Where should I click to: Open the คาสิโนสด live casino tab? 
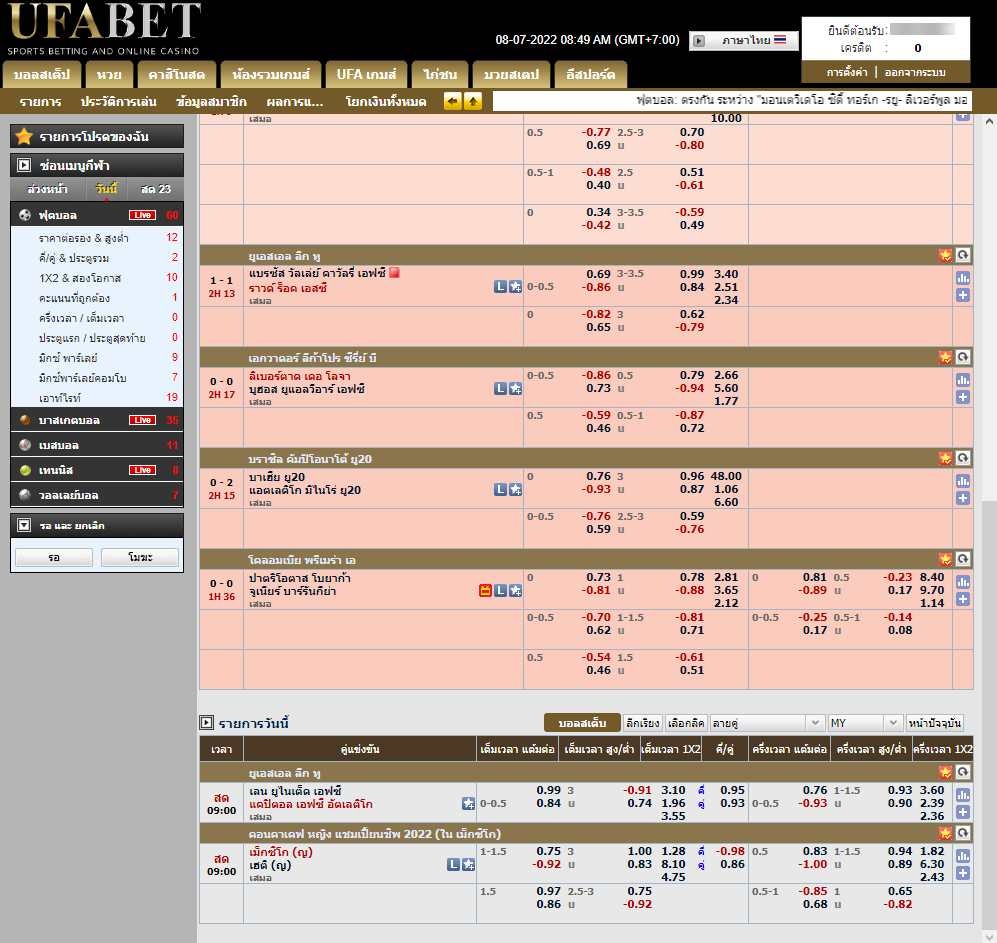pos(177,74)
